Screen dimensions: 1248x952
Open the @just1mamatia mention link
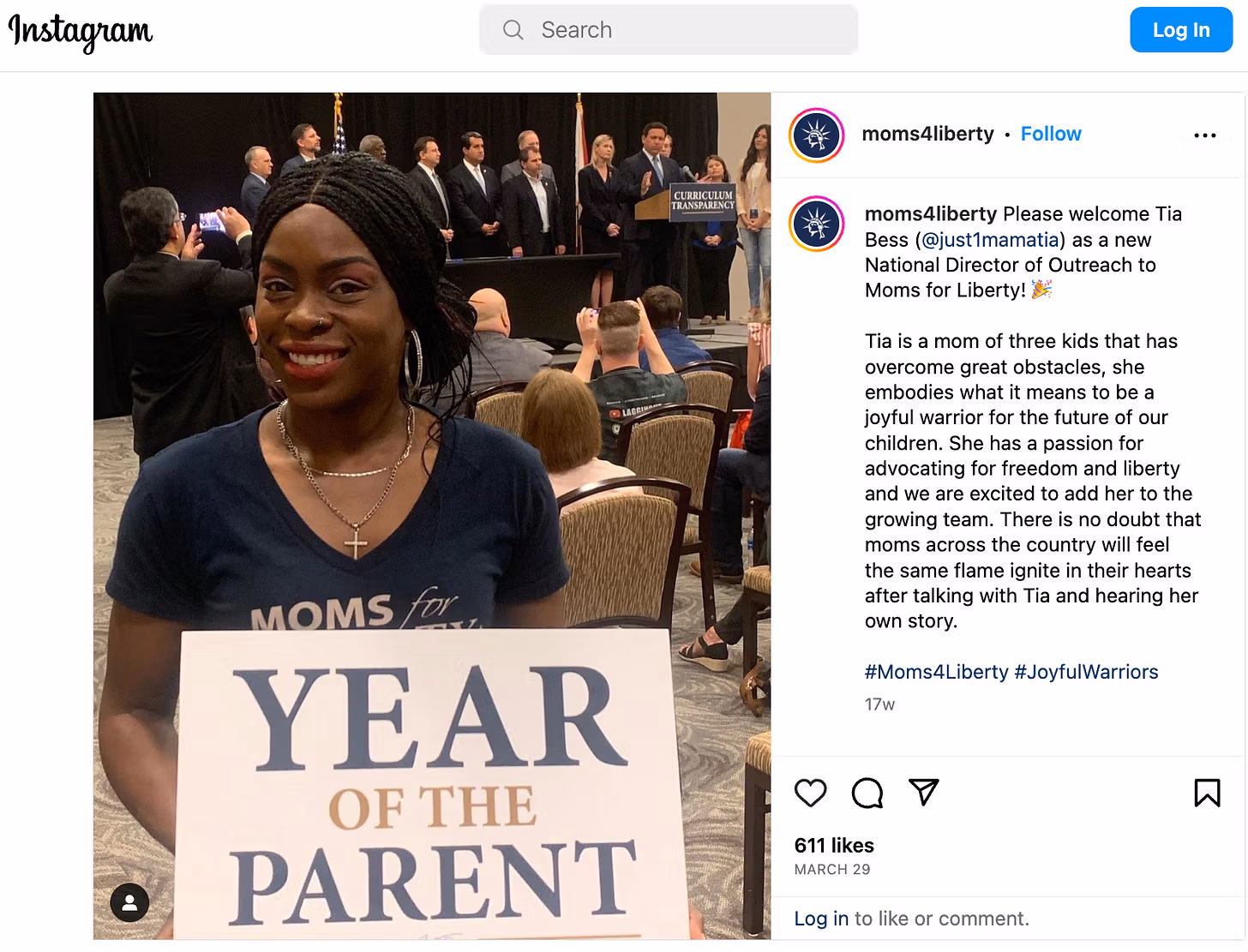click(990, 240)
